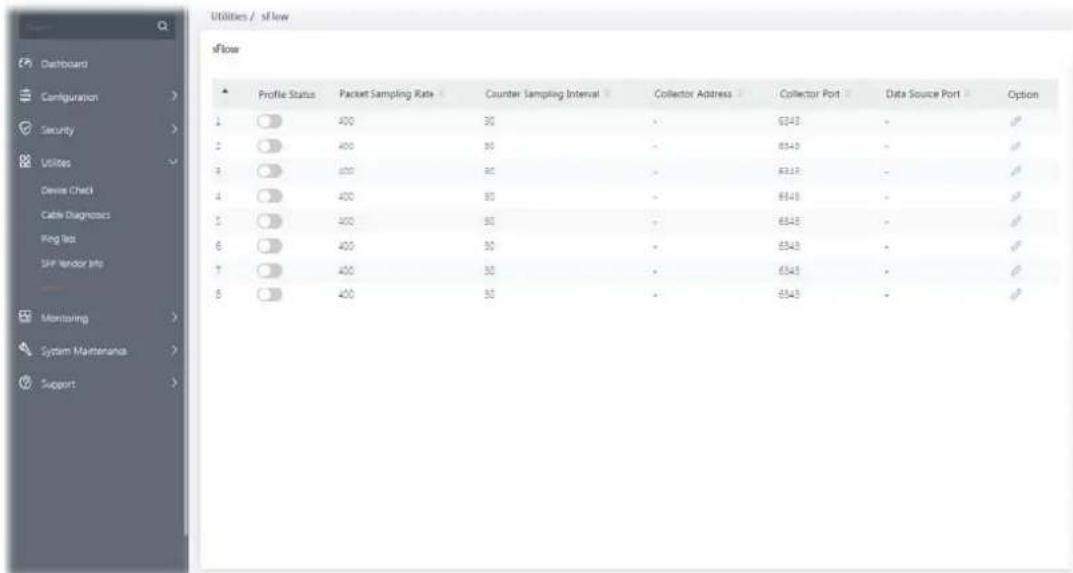Click the System Maintenance wrench icon
The width and height of the screenshot is (1073, 573).
pos(25,351)
